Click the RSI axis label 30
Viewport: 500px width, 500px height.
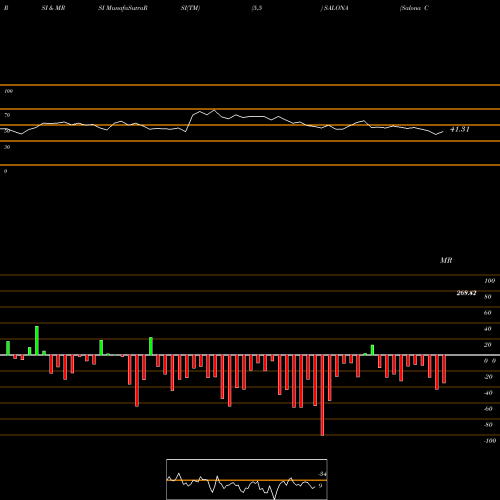click(7, 147)
